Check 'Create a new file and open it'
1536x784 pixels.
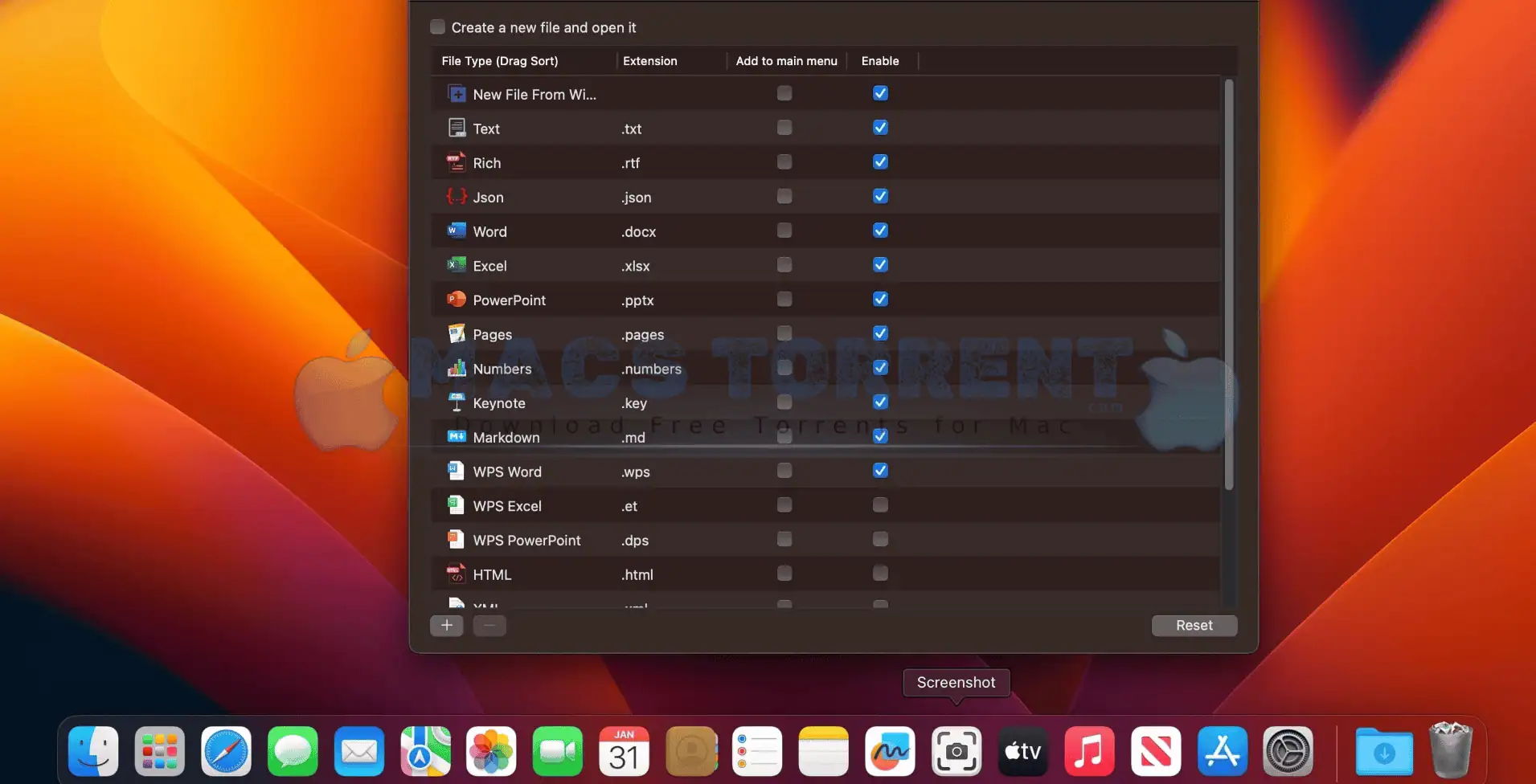pos(437,27)
